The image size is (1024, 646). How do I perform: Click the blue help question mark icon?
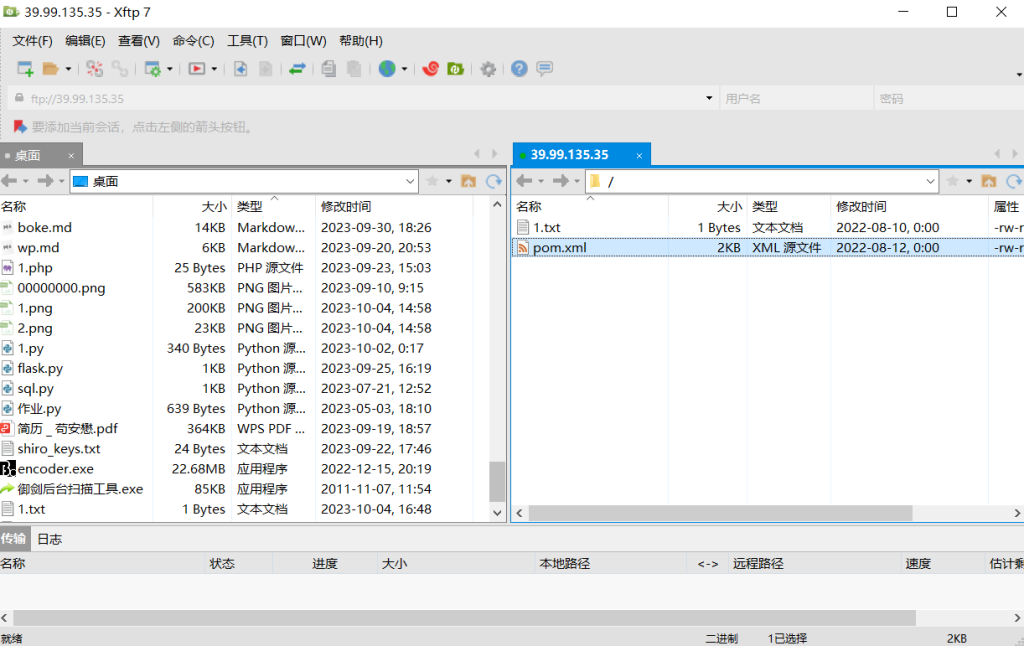519,69
